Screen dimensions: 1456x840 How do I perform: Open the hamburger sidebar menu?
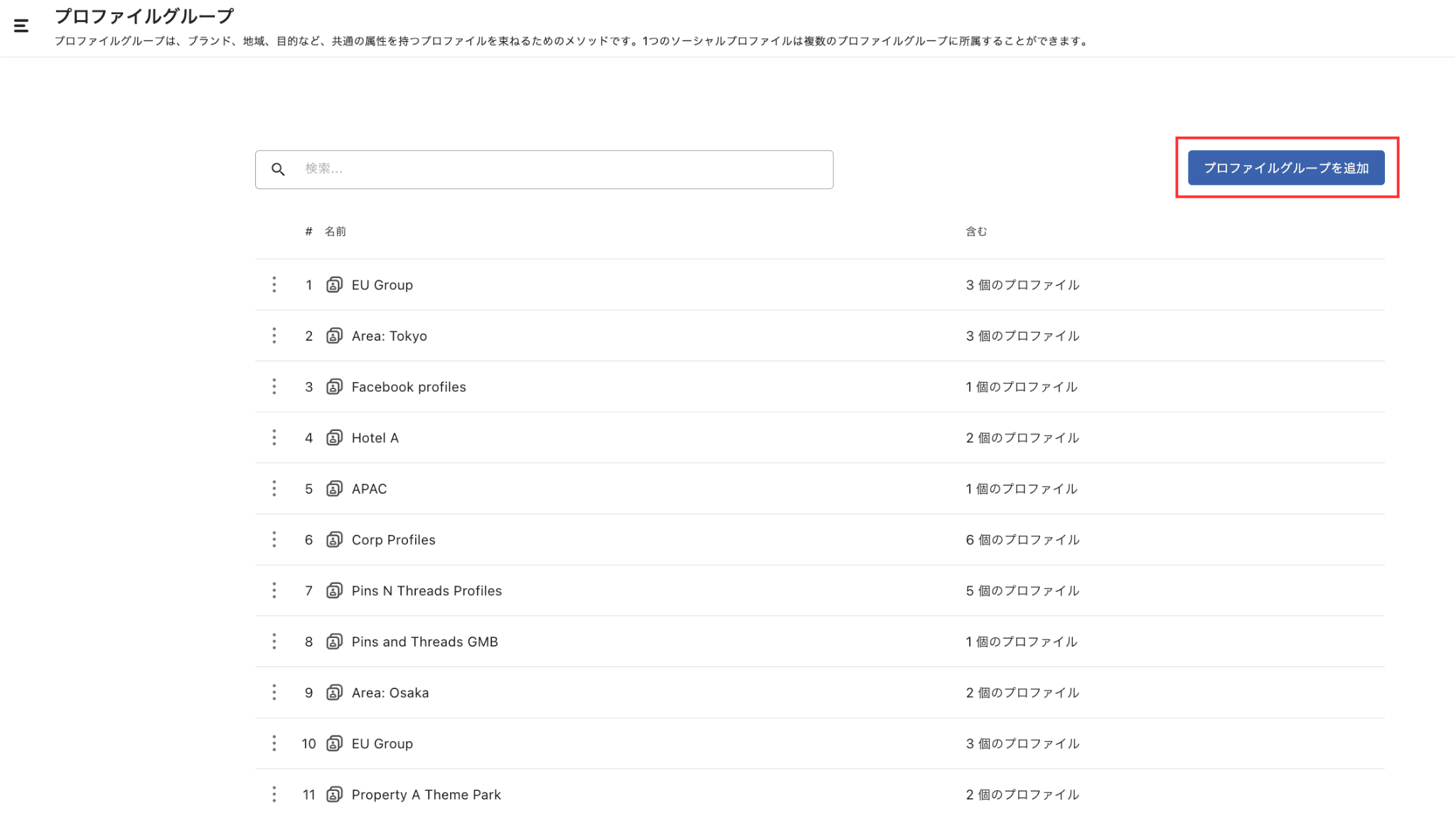pos(21,26)
